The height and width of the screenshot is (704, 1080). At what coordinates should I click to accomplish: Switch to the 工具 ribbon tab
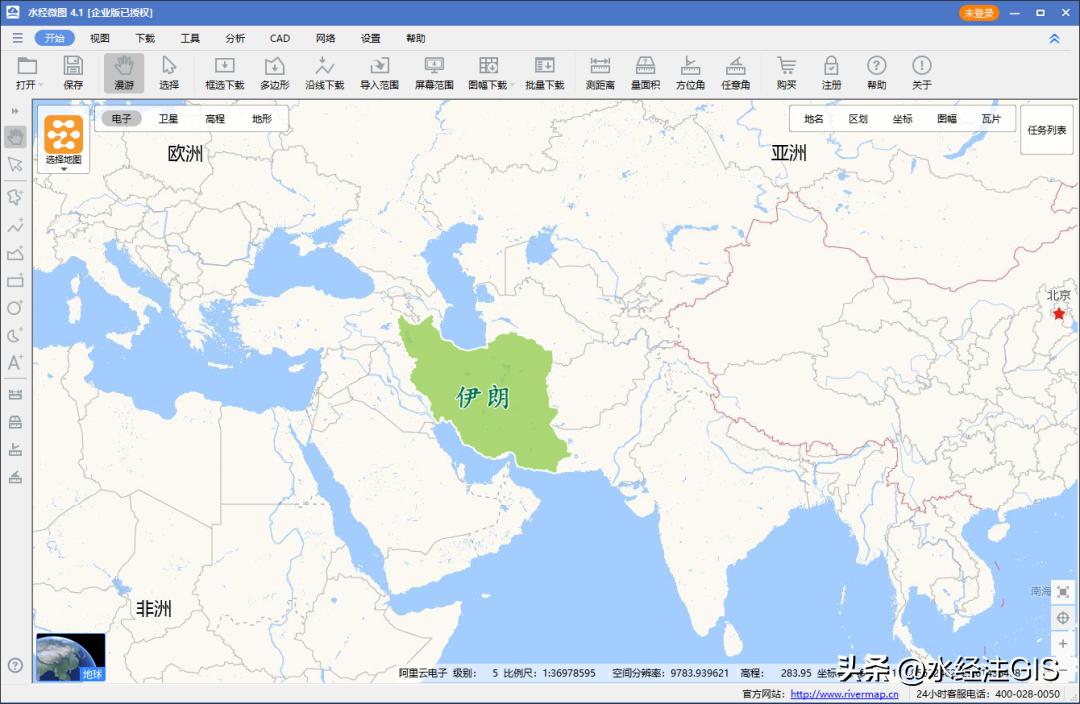click(190, 38)
